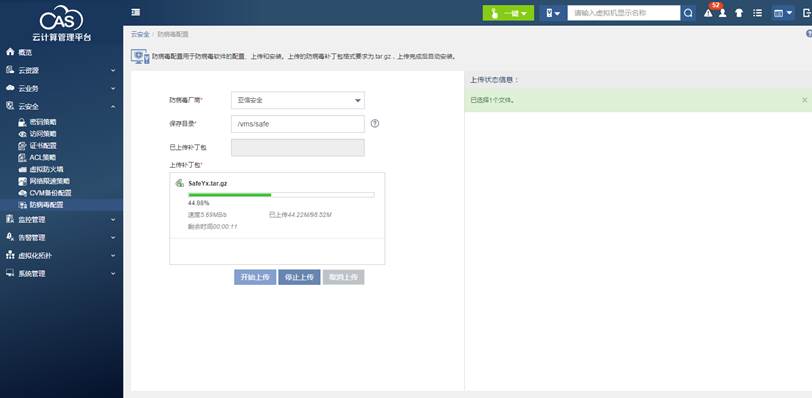
Task: Expand the 云资源 sidebar section
Action: (x=61, y=70)
